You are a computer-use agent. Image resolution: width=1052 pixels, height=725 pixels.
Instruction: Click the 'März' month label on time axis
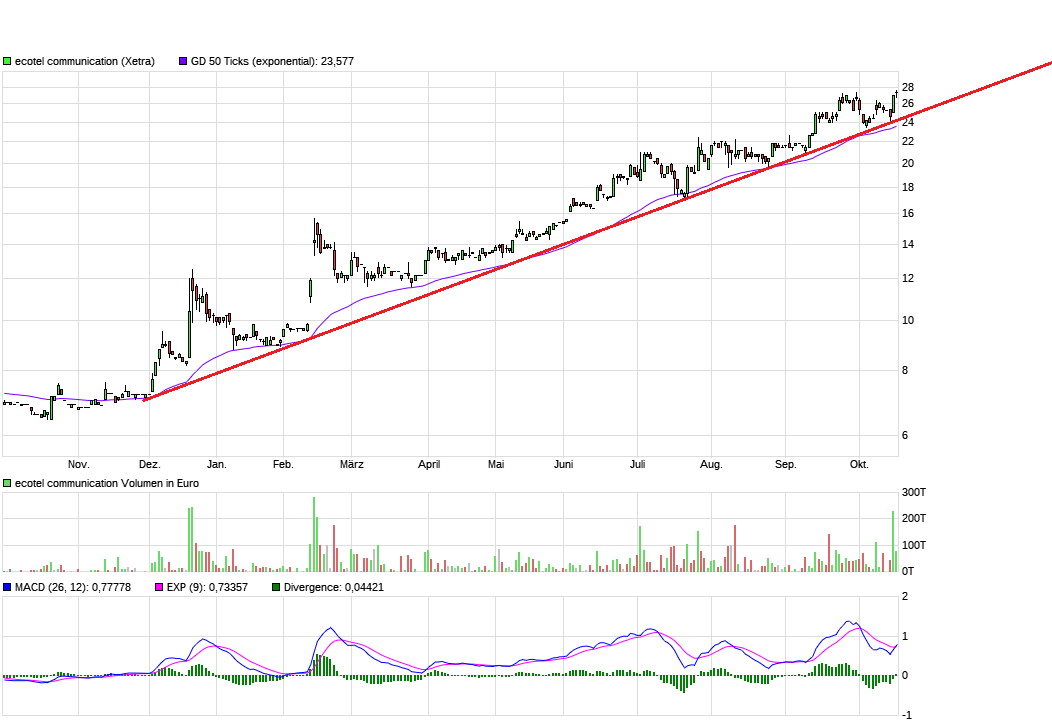[x=351, y=465]
